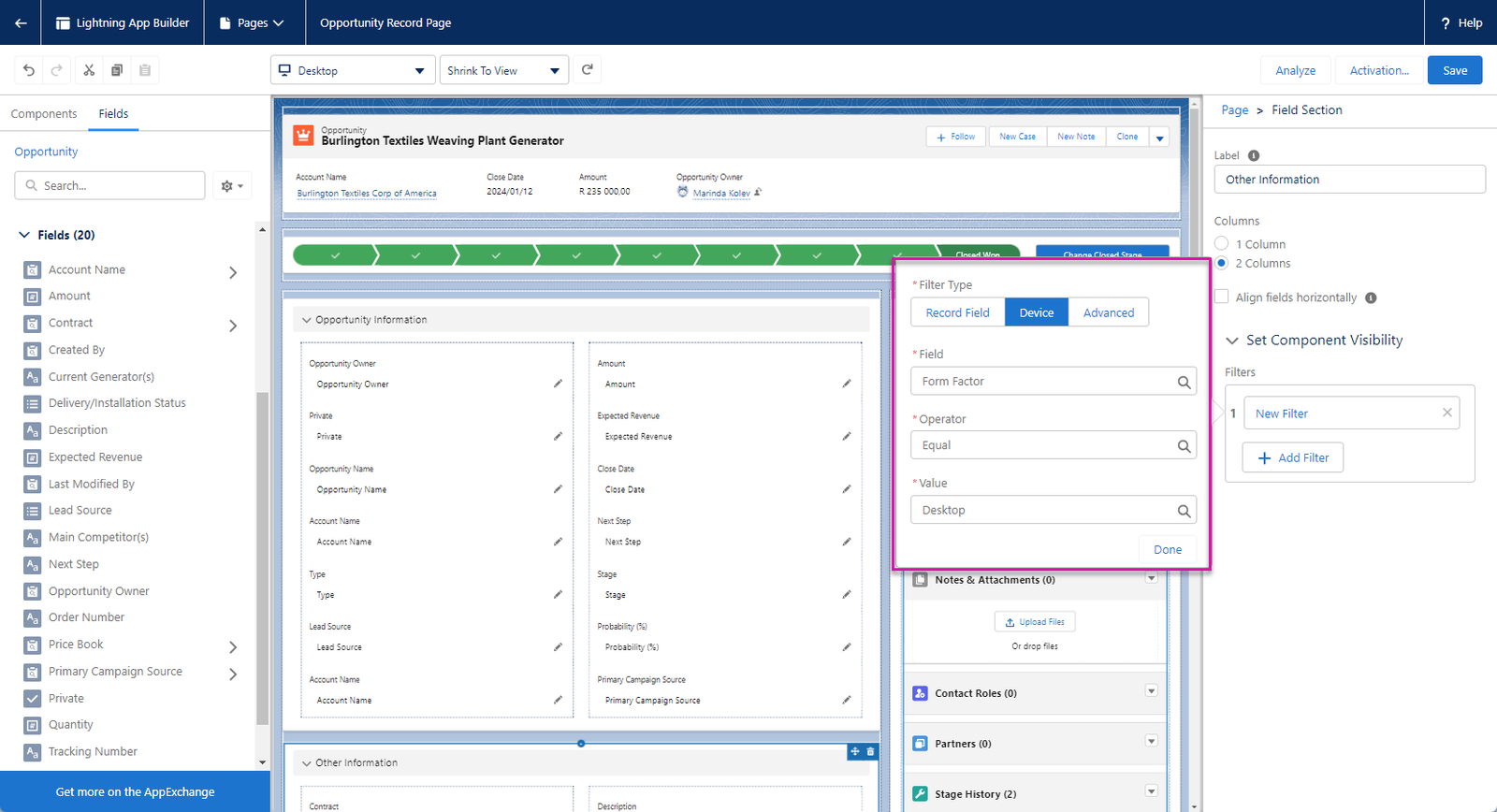Viewport: 1497px width, 812px height.
Task: Click the undo arrow icon
Action: tap(29, 70)
